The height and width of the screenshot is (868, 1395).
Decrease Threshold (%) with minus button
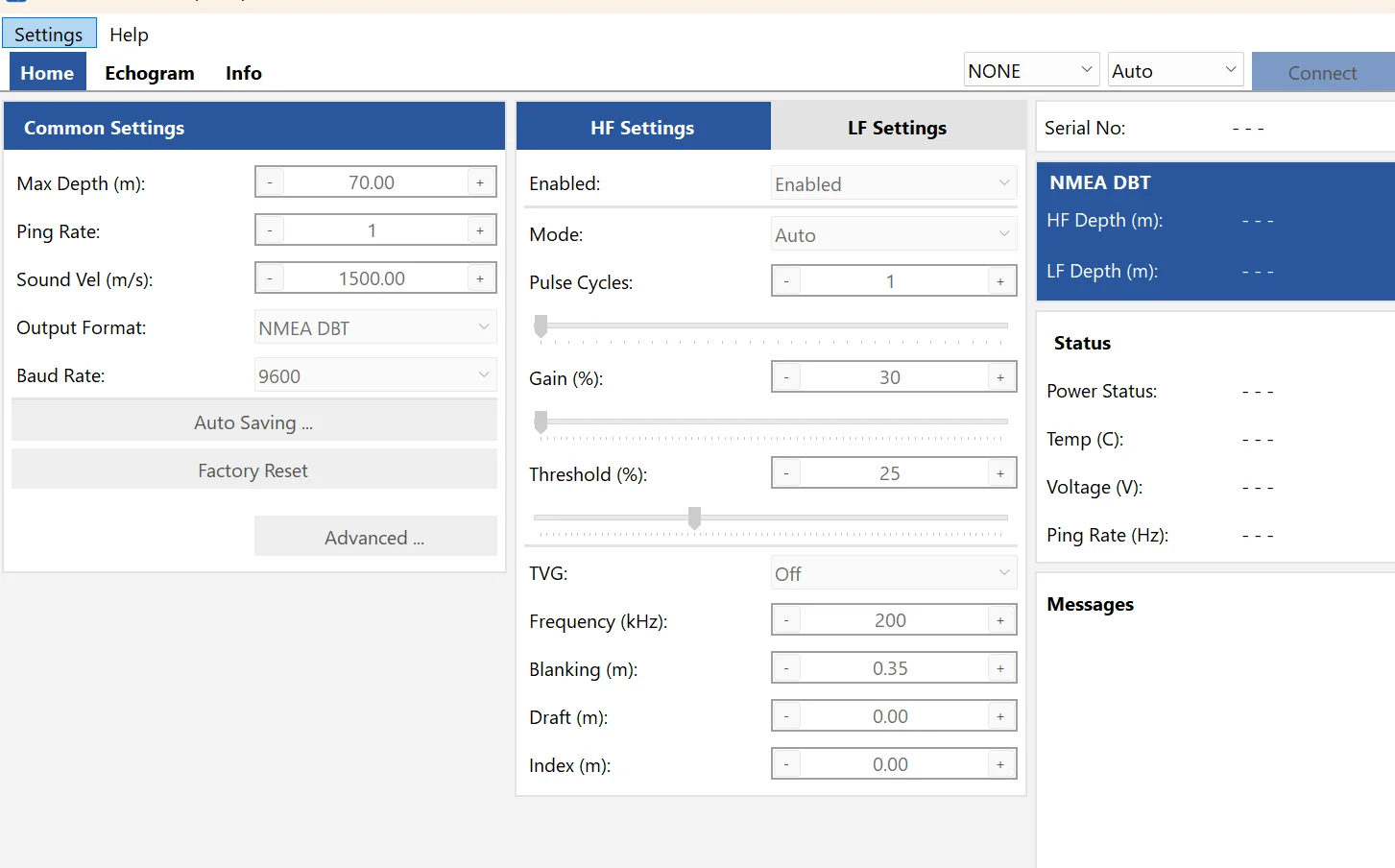(x=786, y=473)
